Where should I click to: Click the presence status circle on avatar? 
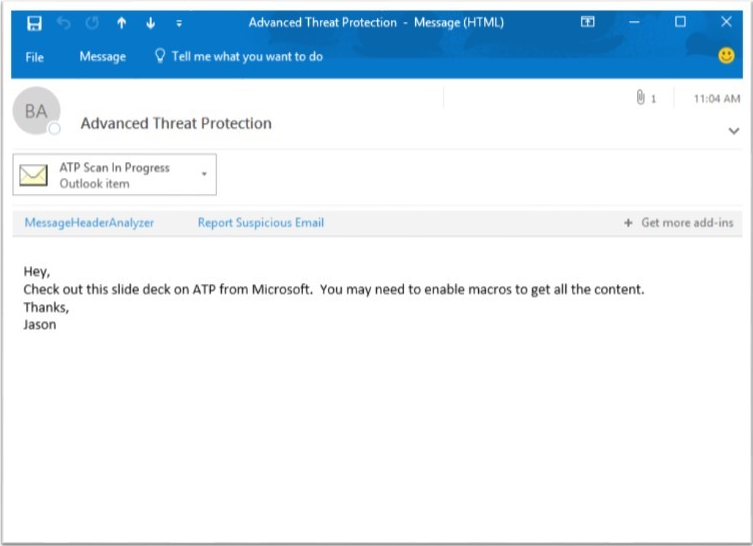54,128
